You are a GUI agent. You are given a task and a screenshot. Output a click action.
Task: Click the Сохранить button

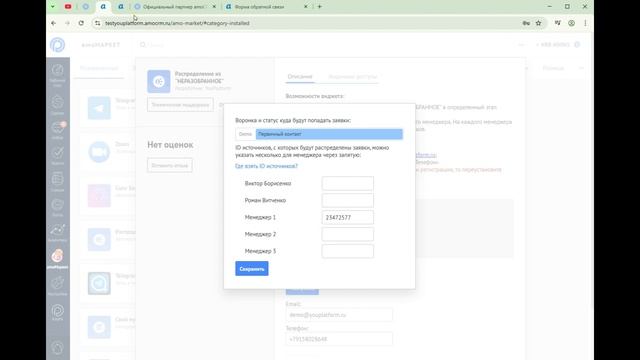[x=252, y=269]
